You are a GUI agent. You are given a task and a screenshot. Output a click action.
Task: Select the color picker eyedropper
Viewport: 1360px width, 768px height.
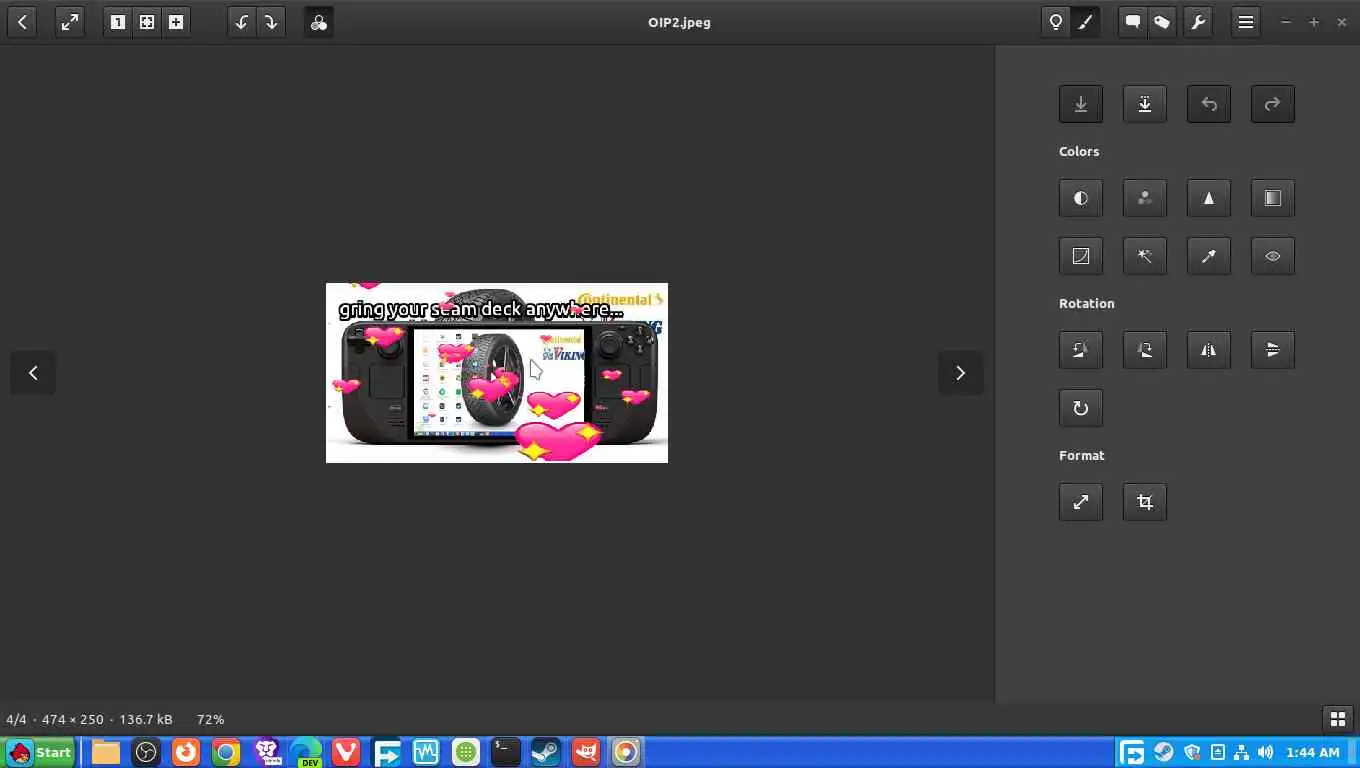pos(1209,256)
